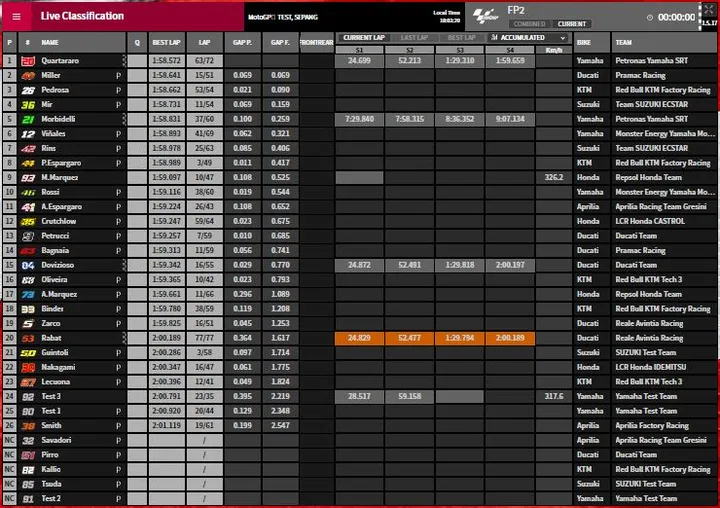The image size is (720, 508).
Task: Select the Smith rider row name
Action: [x=51, y=426]
